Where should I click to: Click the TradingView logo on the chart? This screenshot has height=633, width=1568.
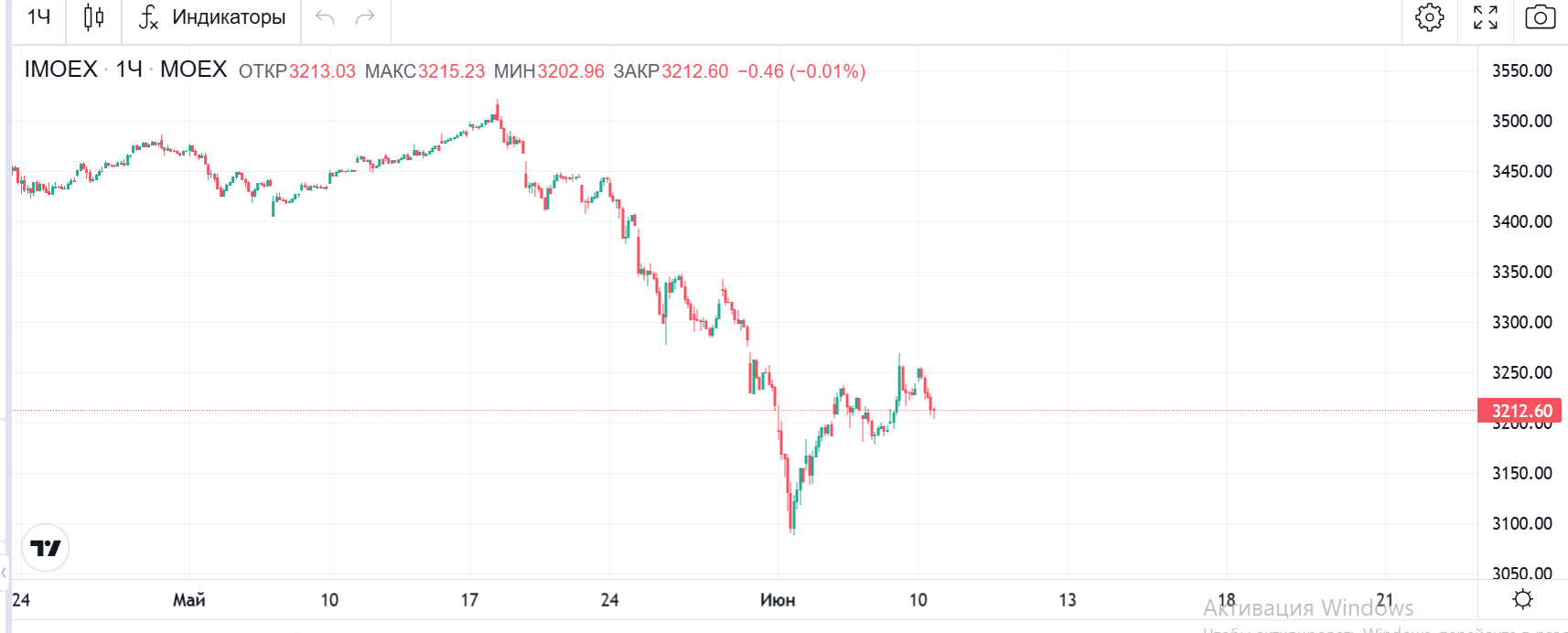[46, 548]
